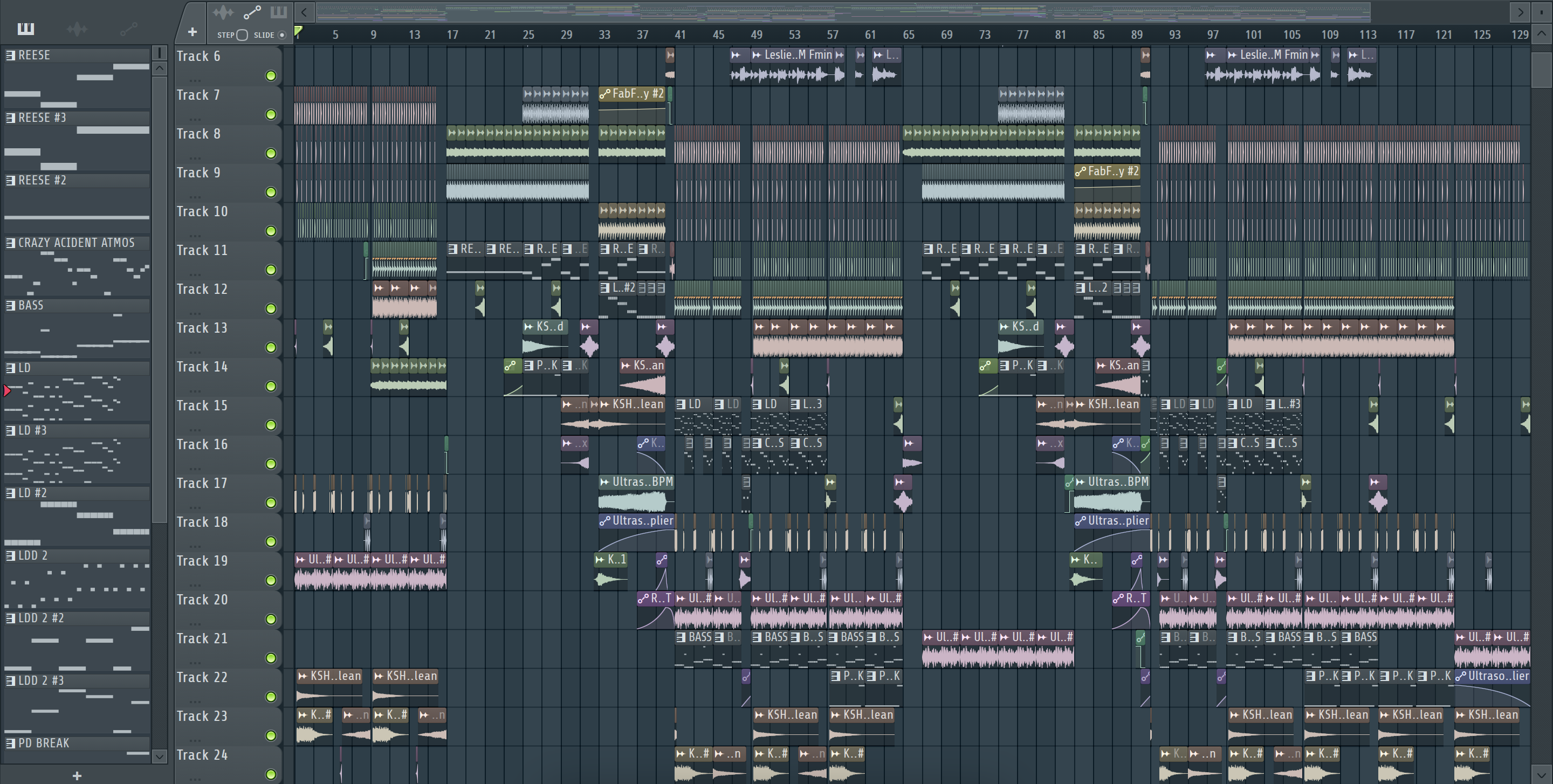Click the timeline scroll-right arrow

point(1520,12)
